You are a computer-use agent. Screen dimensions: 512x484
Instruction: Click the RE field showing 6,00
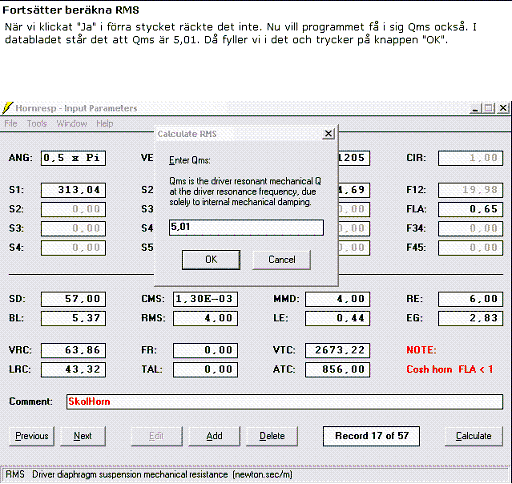[x=470, y=299]
